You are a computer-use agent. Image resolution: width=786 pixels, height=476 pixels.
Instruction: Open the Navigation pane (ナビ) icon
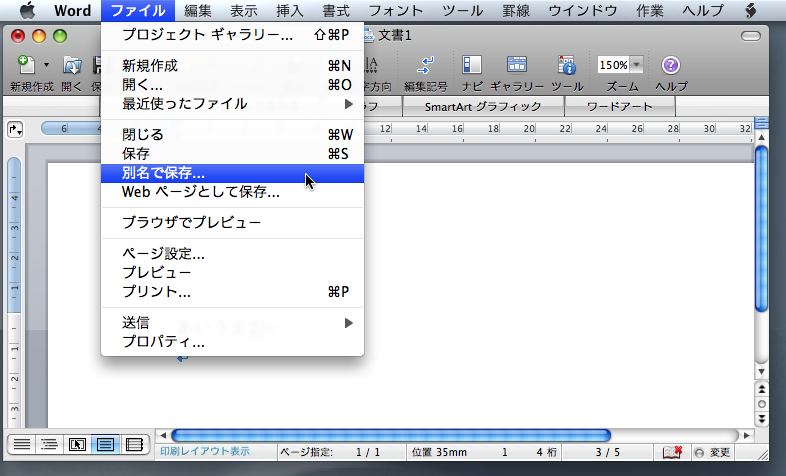click(472, 66)
